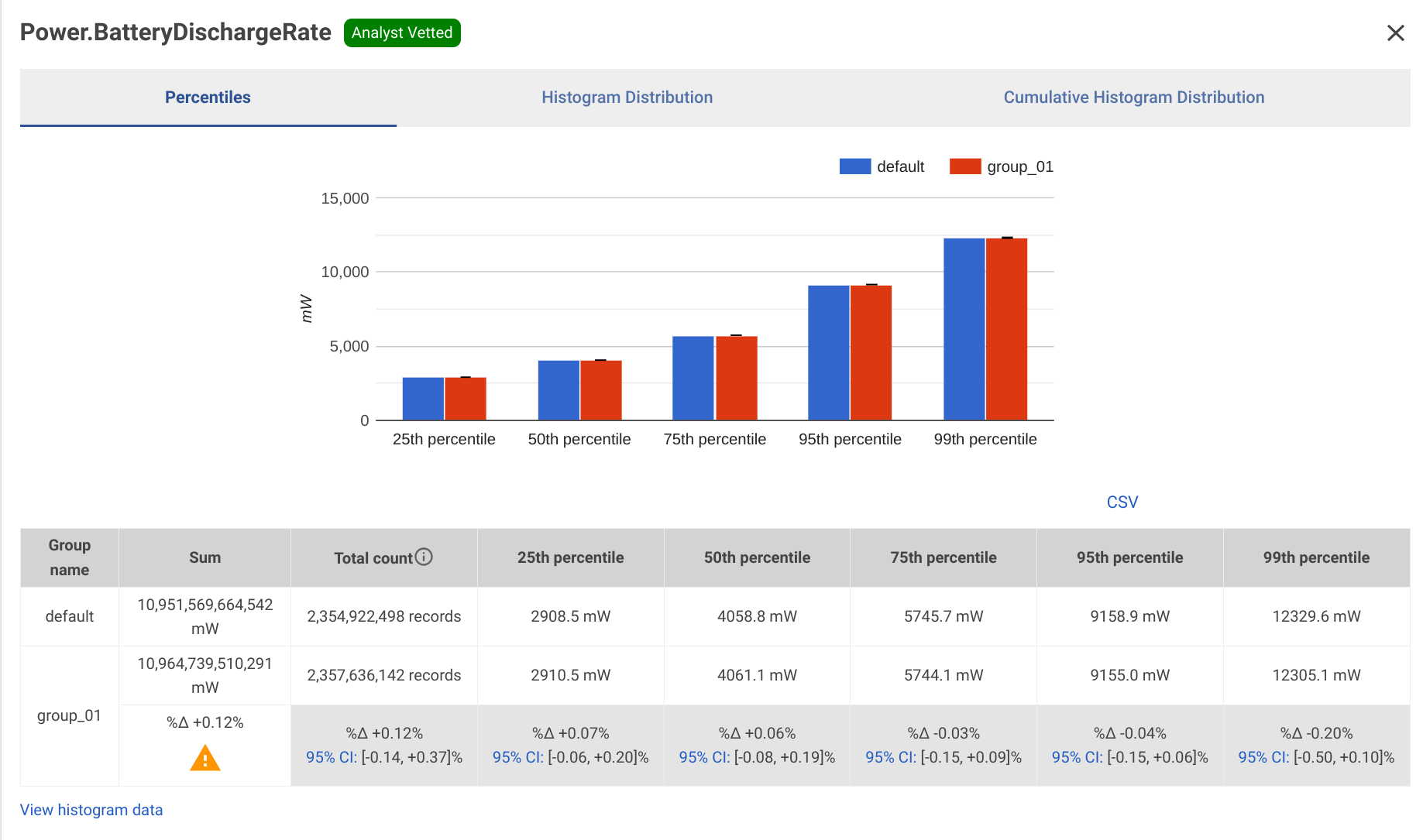Click 95% CI link under 25th percentile

(518, 757)
